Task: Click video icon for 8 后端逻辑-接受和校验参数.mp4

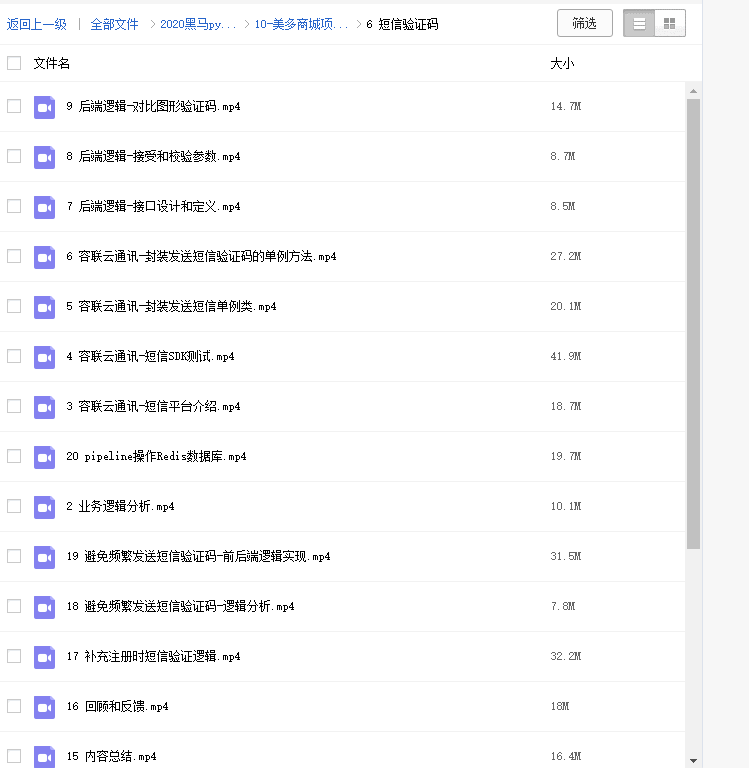Action: 44,157
